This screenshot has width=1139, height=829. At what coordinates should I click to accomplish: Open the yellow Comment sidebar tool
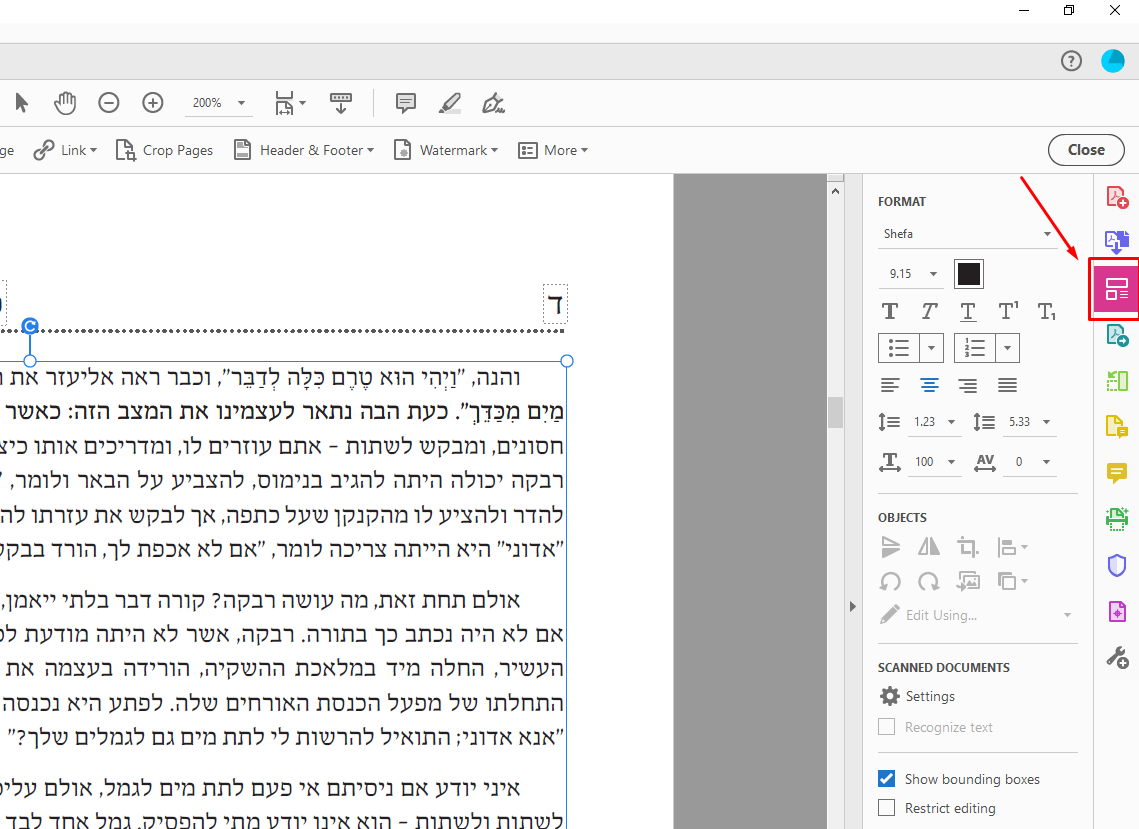[1117, 473]
